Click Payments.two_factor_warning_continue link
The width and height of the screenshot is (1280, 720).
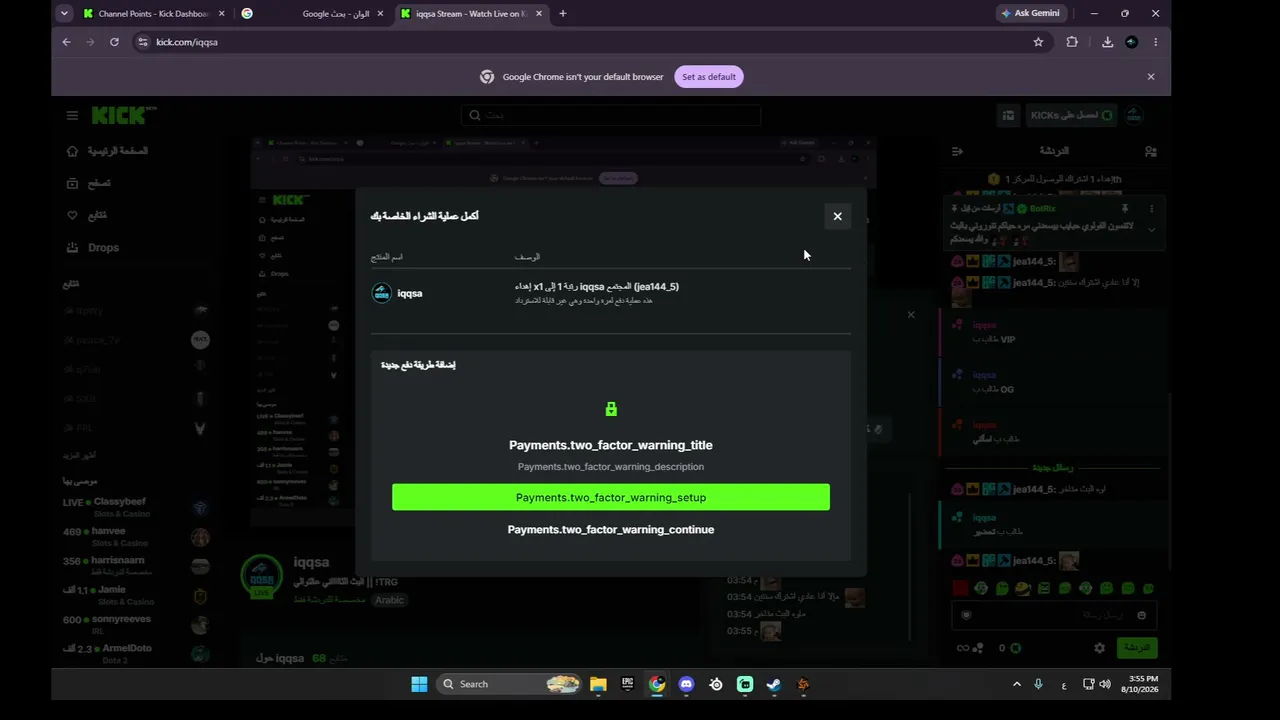tap(611, 529)
